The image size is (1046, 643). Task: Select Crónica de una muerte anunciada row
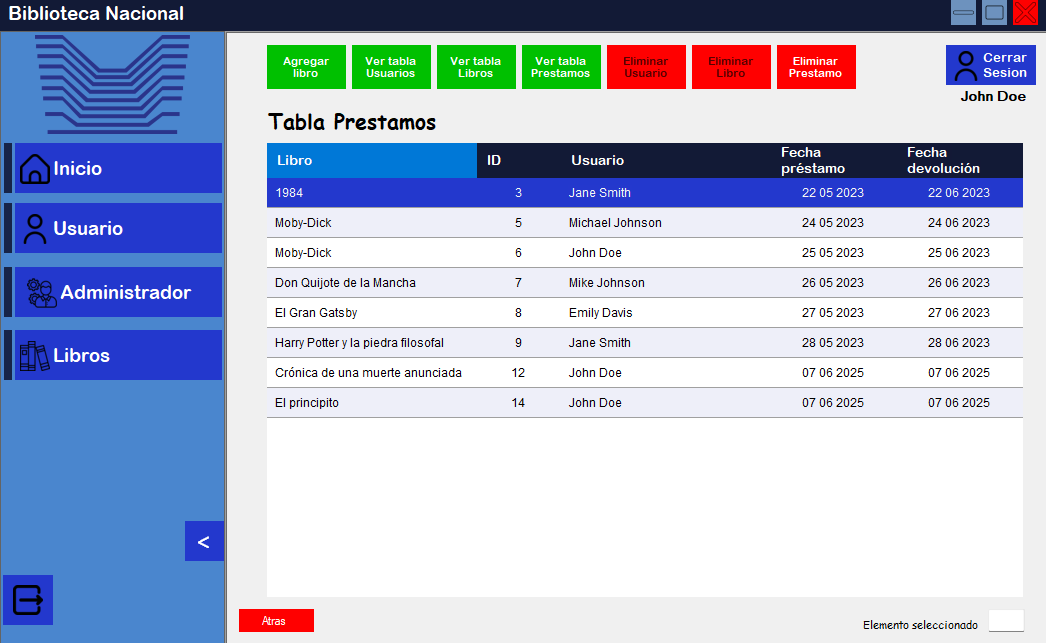tap(644, 373)
